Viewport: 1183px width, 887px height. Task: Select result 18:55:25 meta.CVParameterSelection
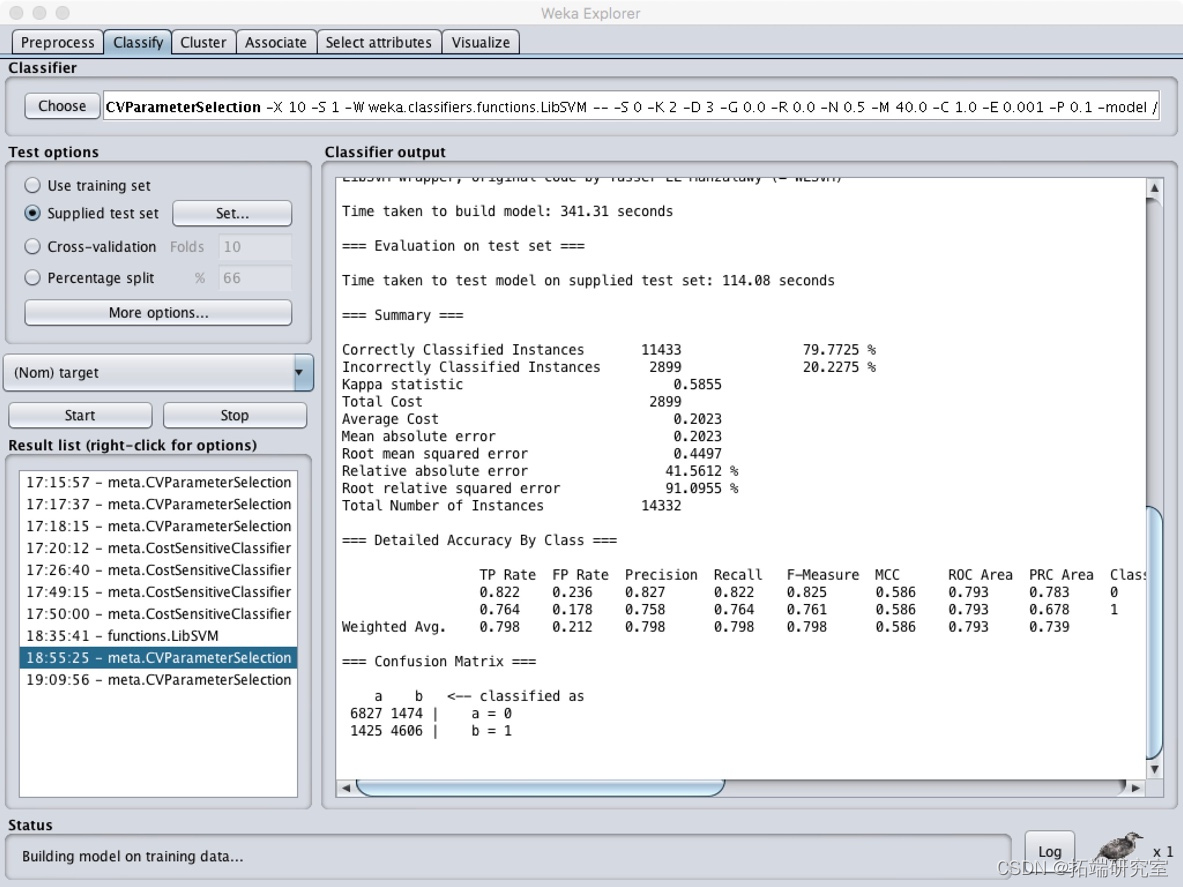point(158,658)
